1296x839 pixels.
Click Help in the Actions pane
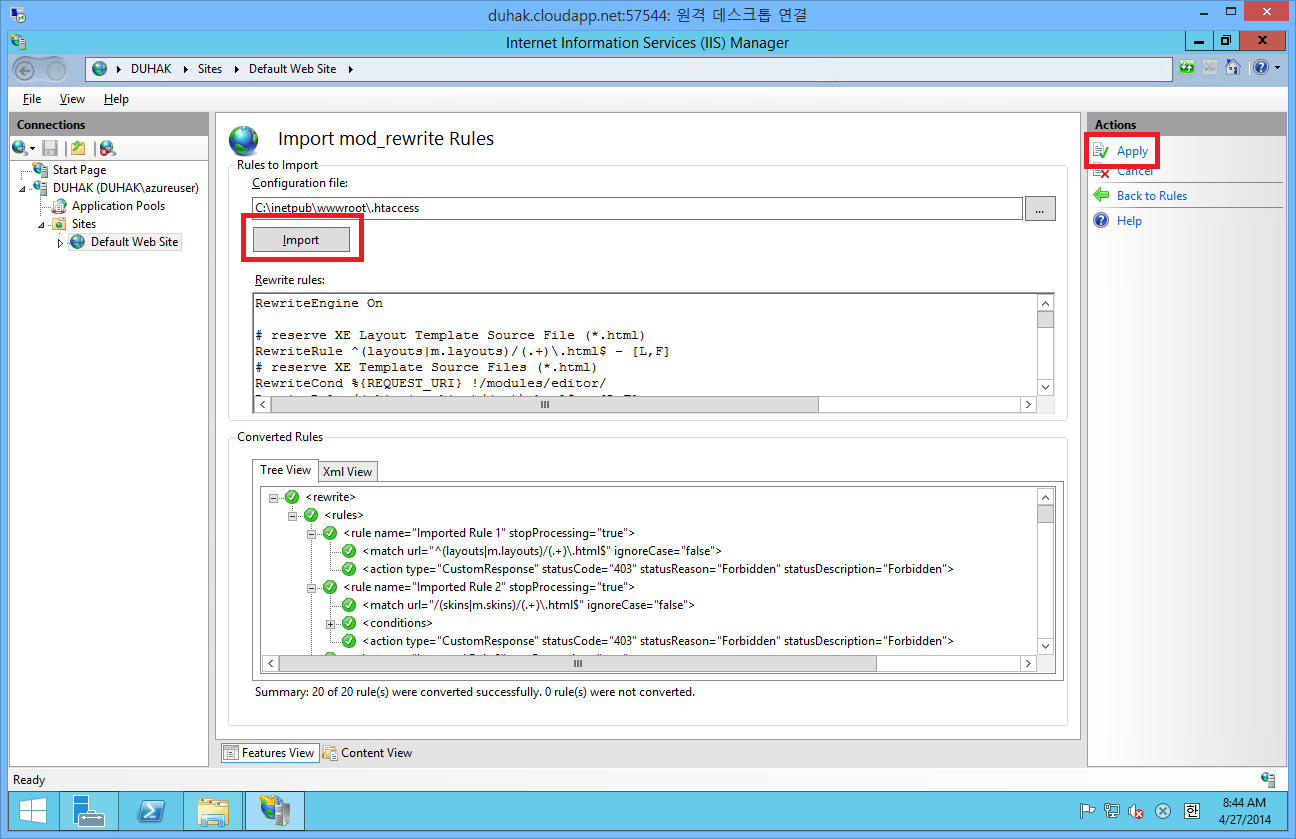[x=1129, y=221]
